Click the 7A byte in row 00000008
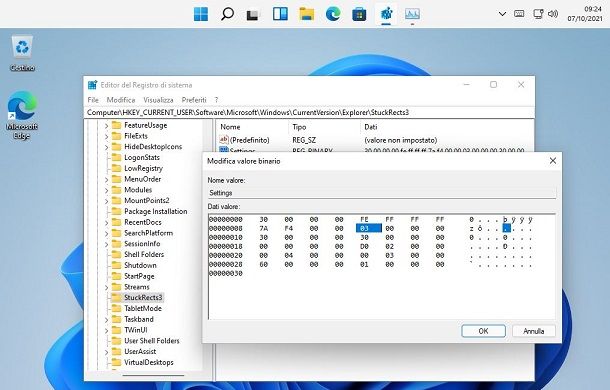 point(263,228)
